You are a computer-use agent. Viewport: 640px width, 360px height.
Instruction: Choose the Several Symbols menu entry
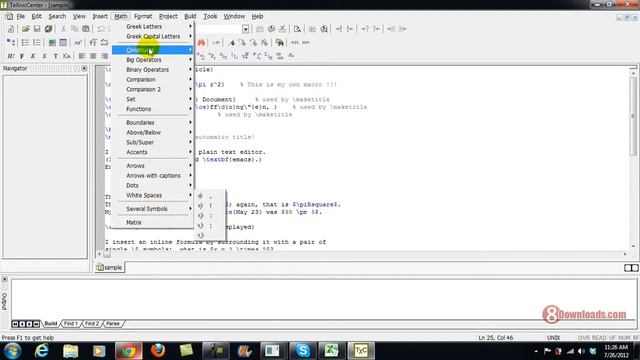click(x=153, y=209)
